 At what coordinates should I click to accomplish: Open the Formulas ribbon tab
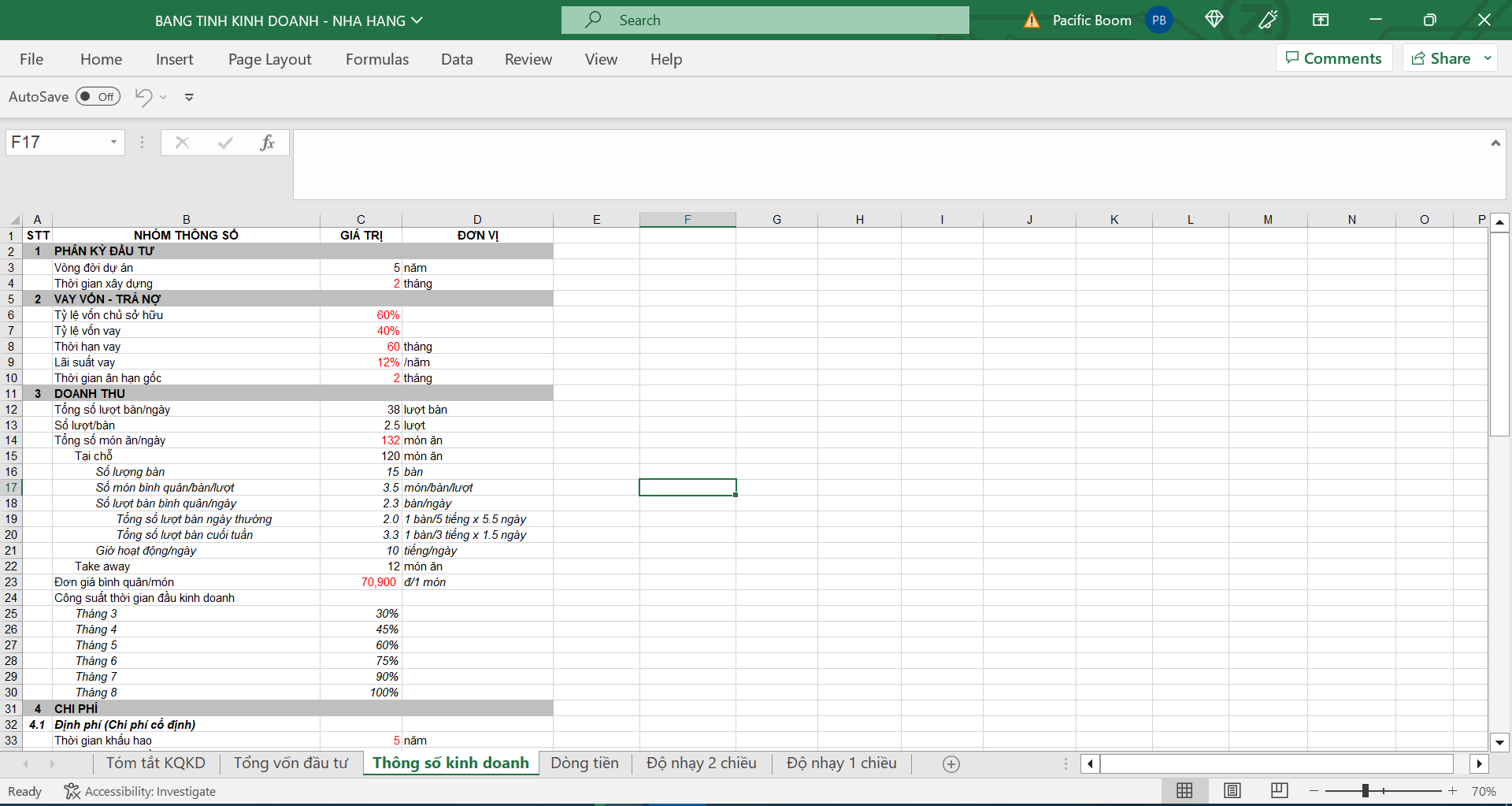point(376,59)
